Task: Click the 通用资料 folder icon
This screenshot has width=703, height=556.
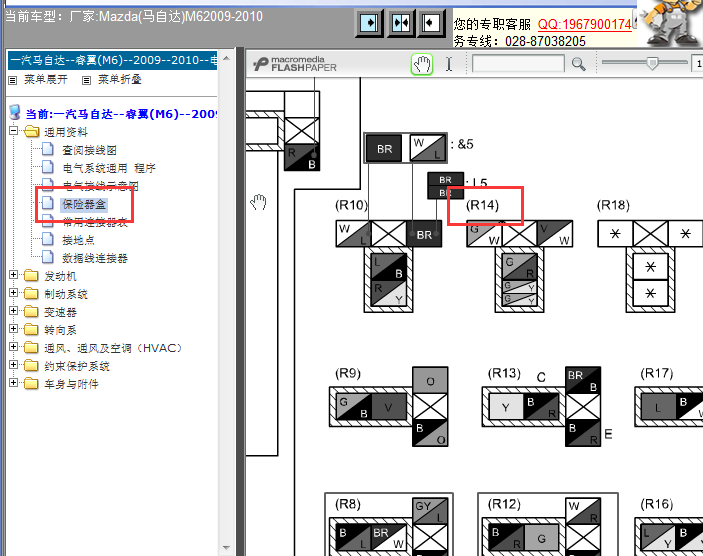Action: (31, 131)
